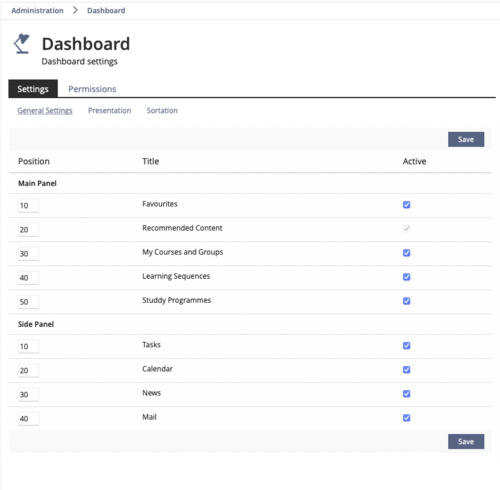Disable the Learning Sequences checkbox

[406, 277]
